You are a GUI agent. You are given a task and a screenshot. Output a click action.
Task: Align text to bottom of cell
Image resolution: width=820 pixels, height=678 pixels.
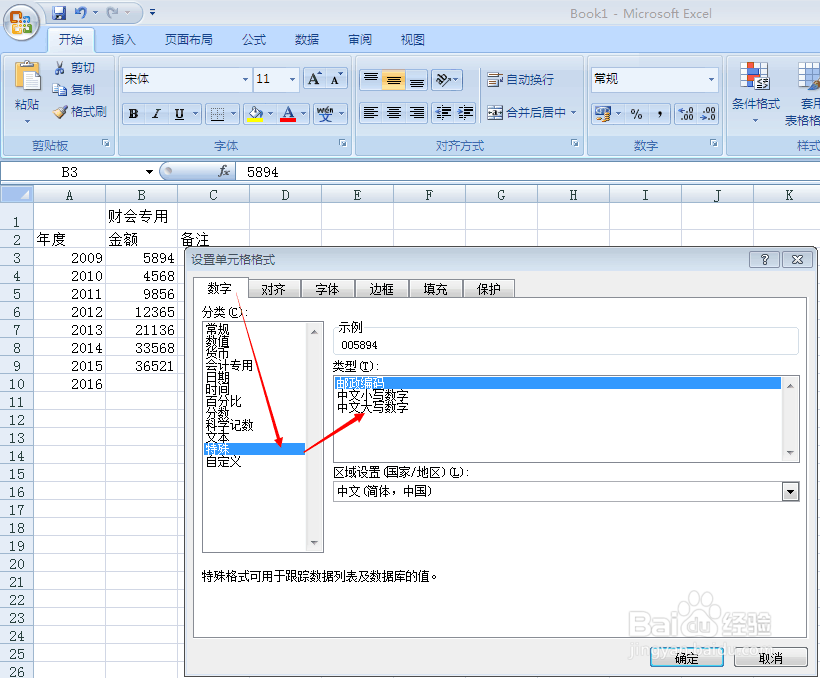tap(417, 80)
